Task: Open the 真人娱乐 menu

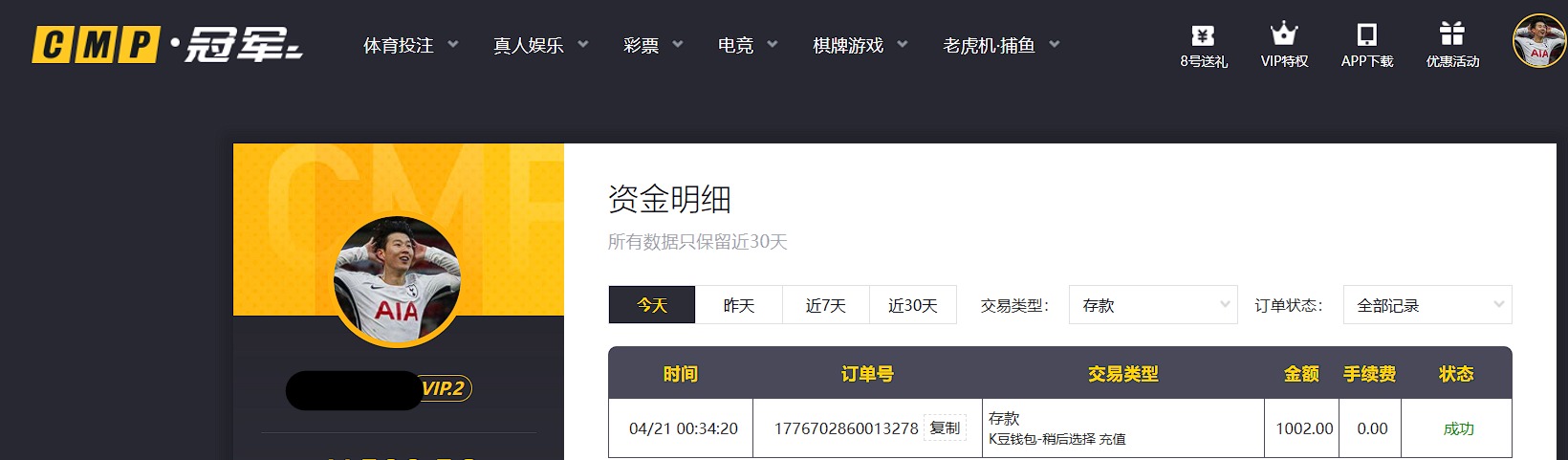Action: [x=529, y=45]
